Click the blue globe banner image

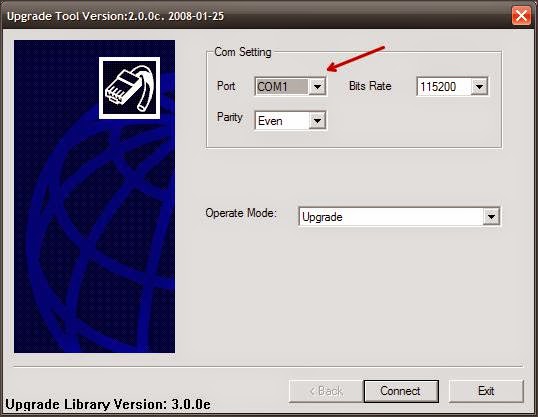click(x=94, y=196)
